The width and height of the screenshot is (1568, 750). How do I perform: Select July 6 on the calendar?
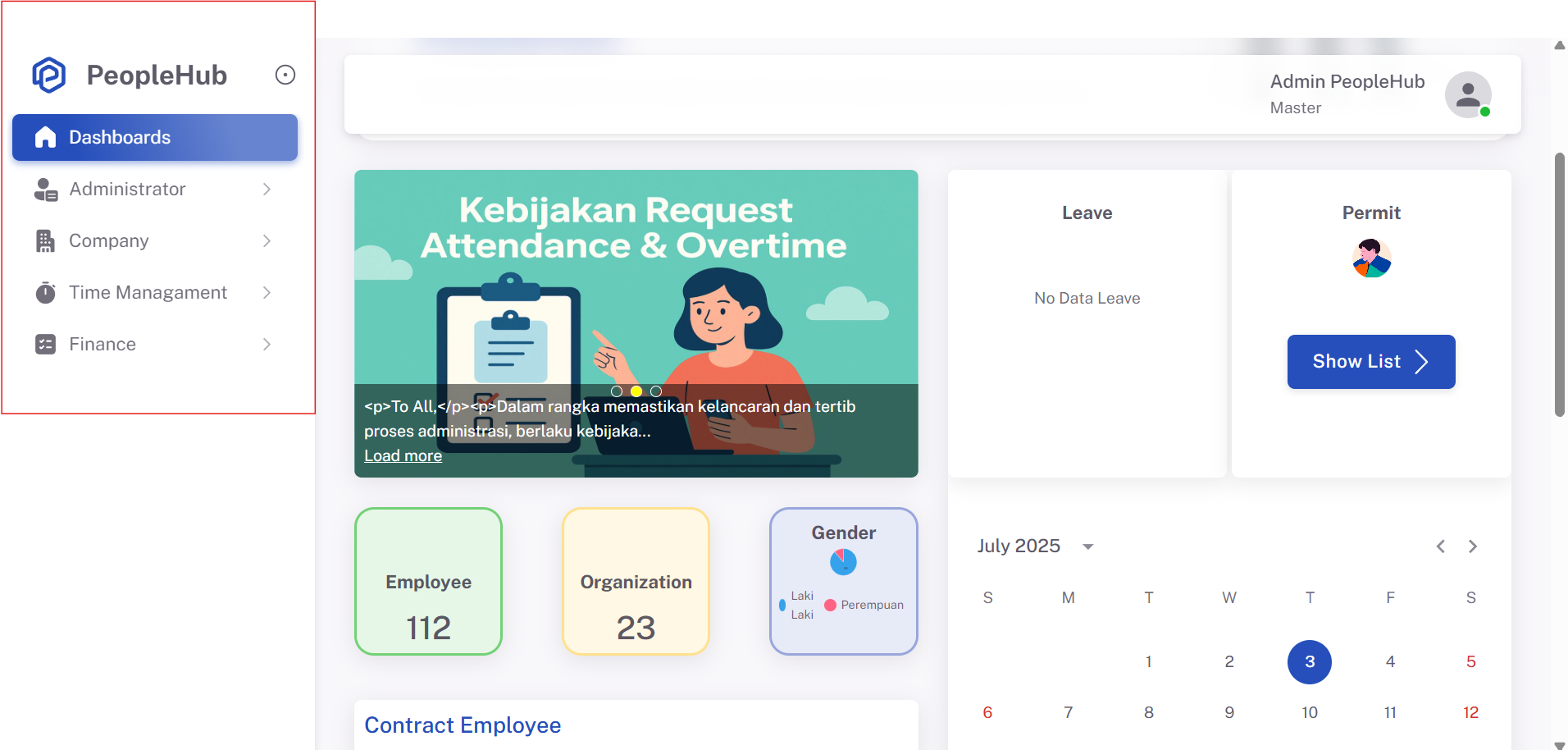pos(987,712)
